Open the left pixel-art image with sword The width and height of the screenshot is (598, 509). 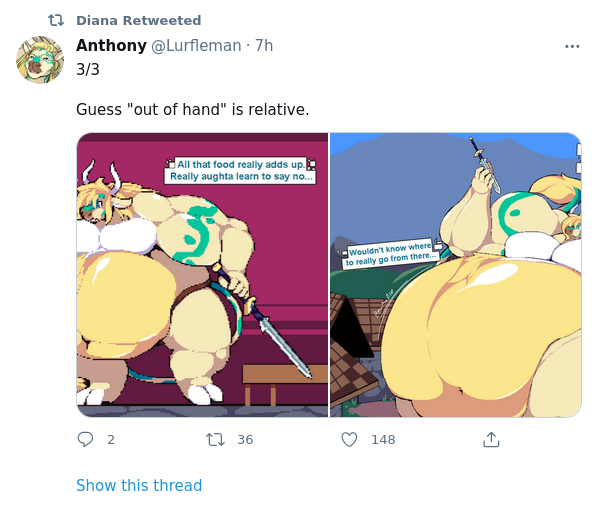click(202, 275)
